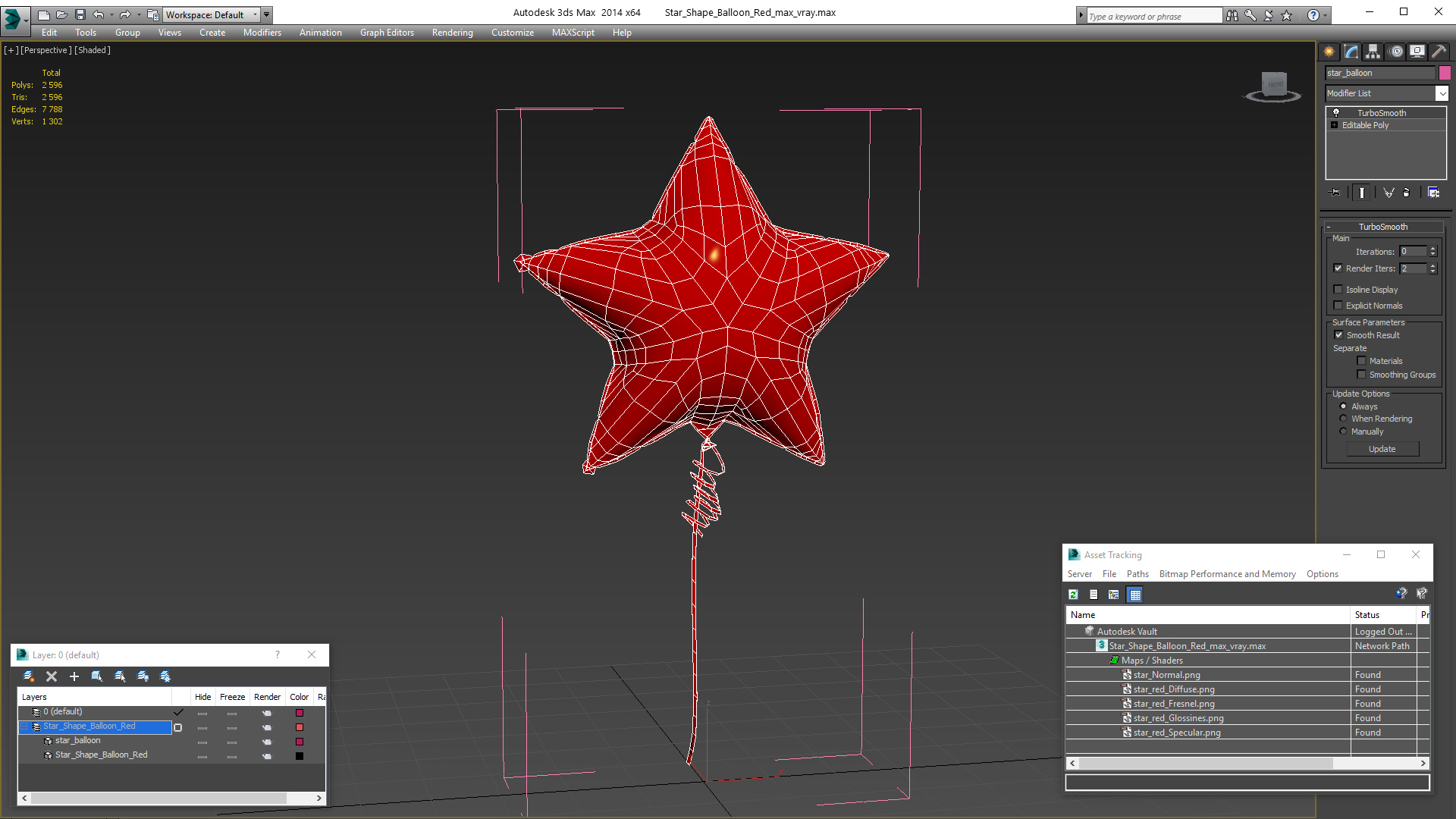Click Make Unique icon below modifier stack
This screenshot has height=819, width=1456.
(x=1389, y=193)
